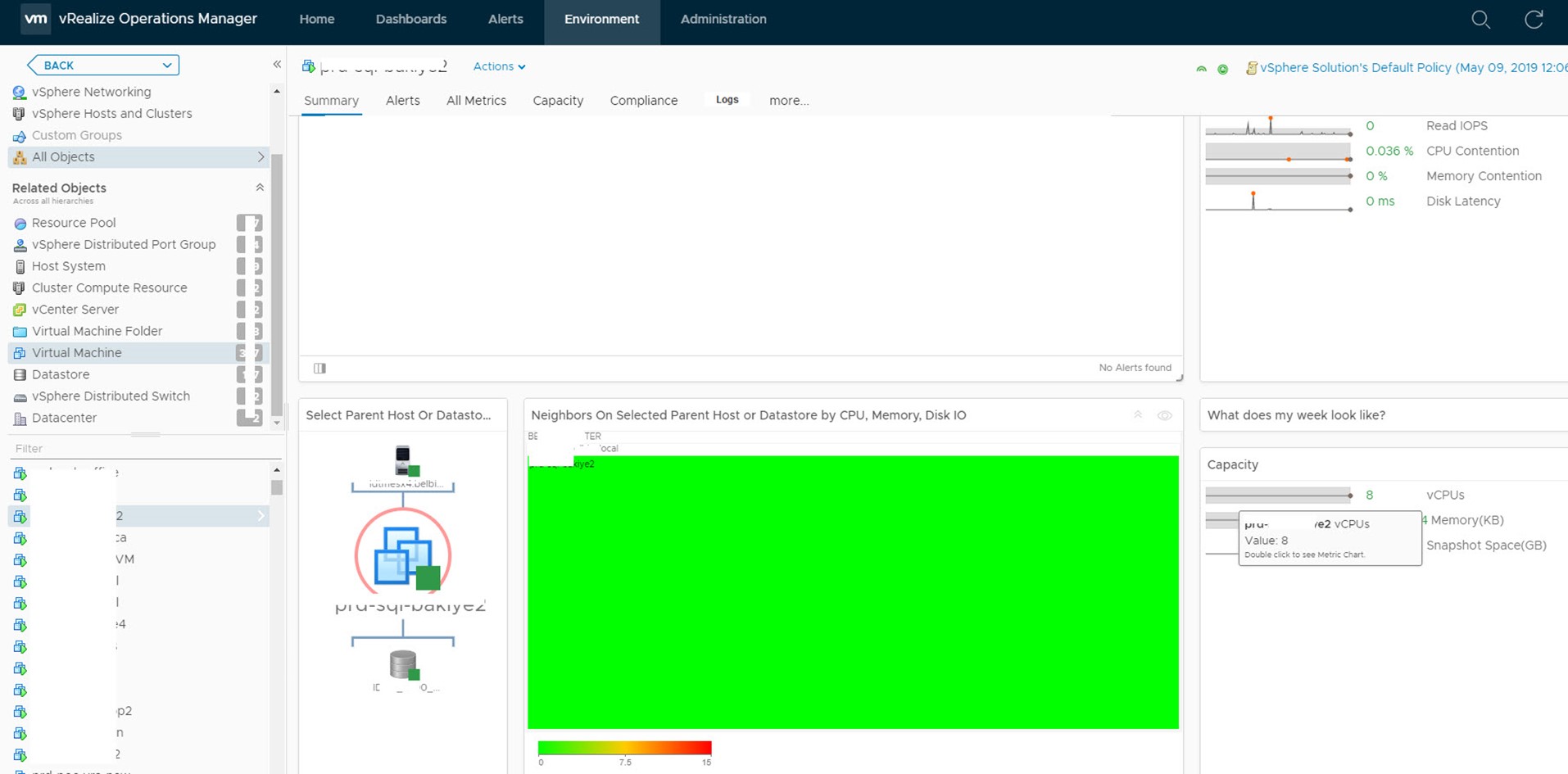Viewport: 1568px width, 774px height.
Task: Open the more... tab menu
Action: click(789, 101)
